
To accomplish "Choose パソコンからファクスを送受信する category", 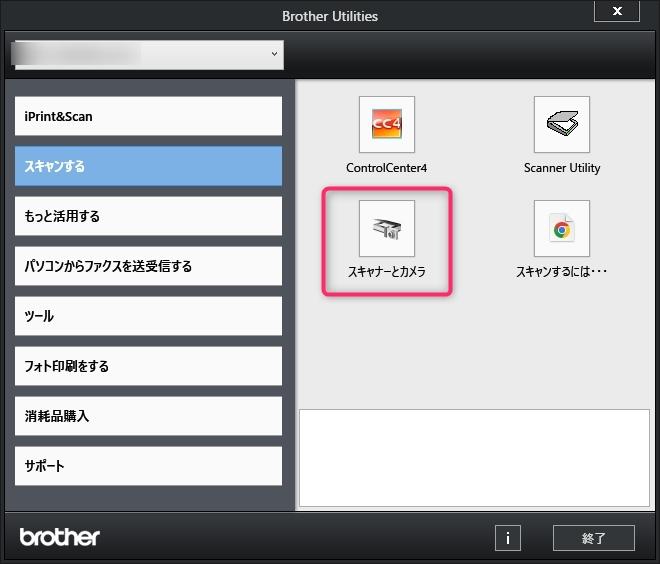I will [148, 266].
